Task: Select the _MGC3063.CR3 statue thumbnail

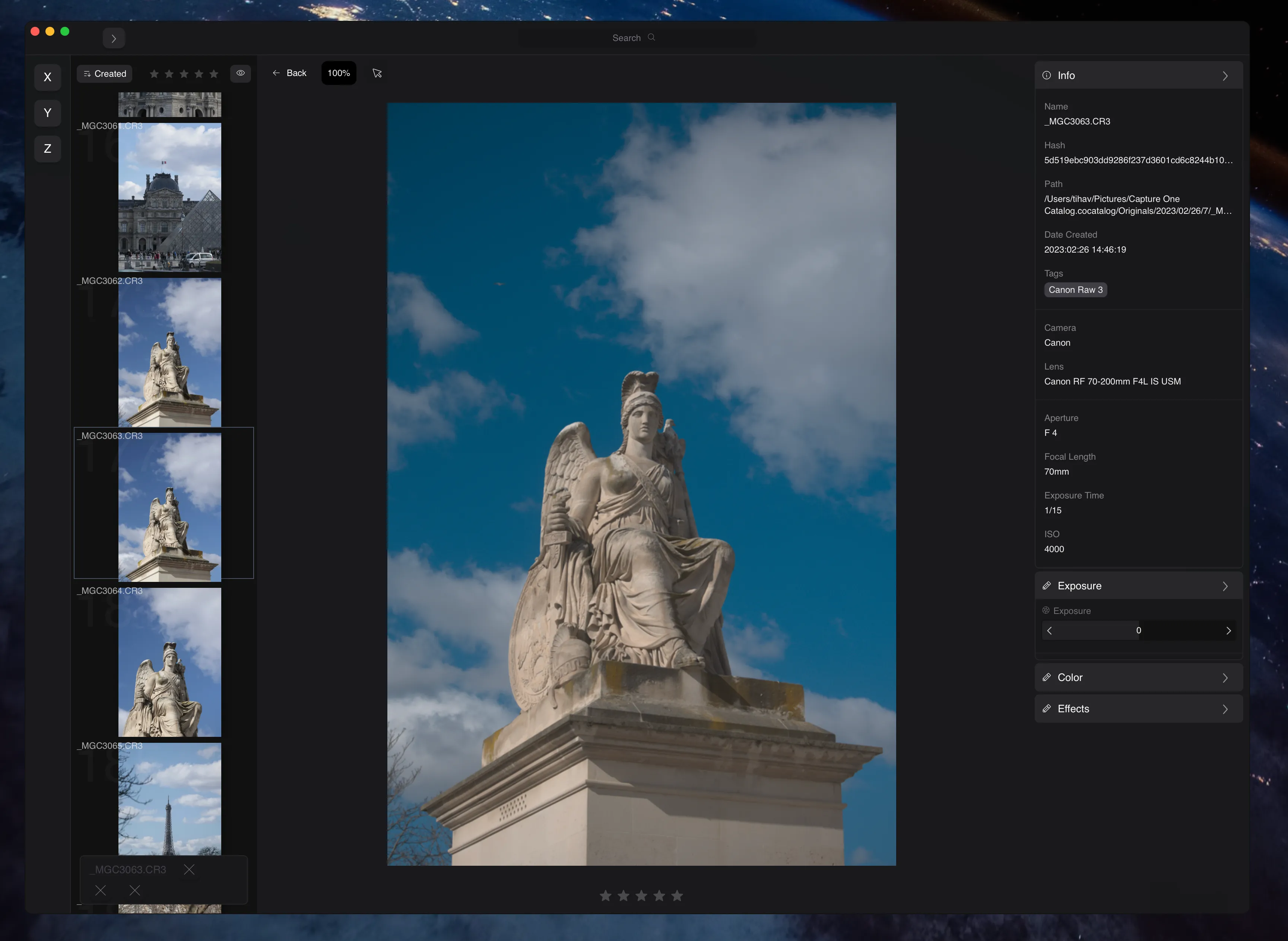Action: pyautogui.click(x=170, y=507)
